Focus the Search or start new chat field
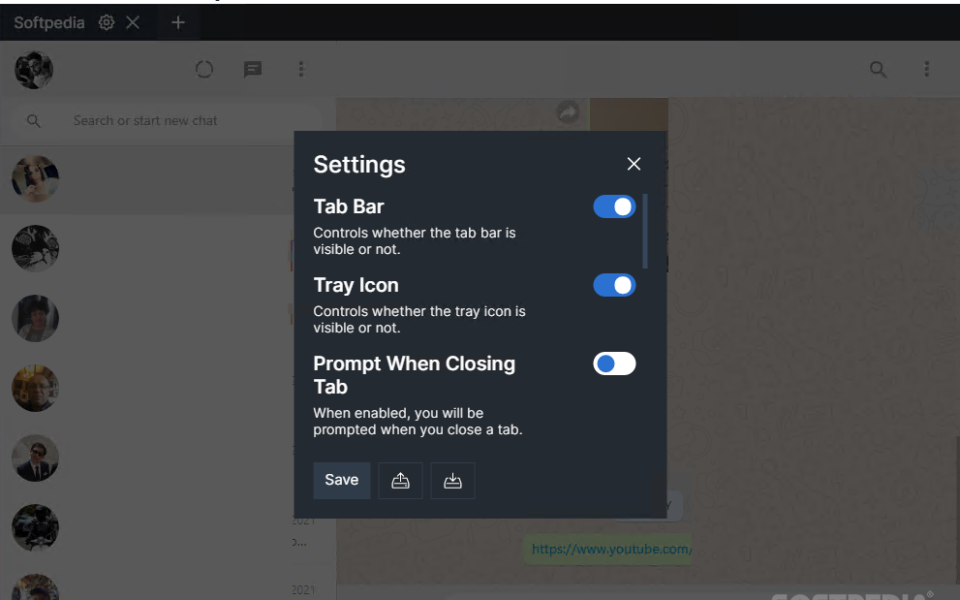The width and height of the screenshot is (960, 600). tap(168, 121)
